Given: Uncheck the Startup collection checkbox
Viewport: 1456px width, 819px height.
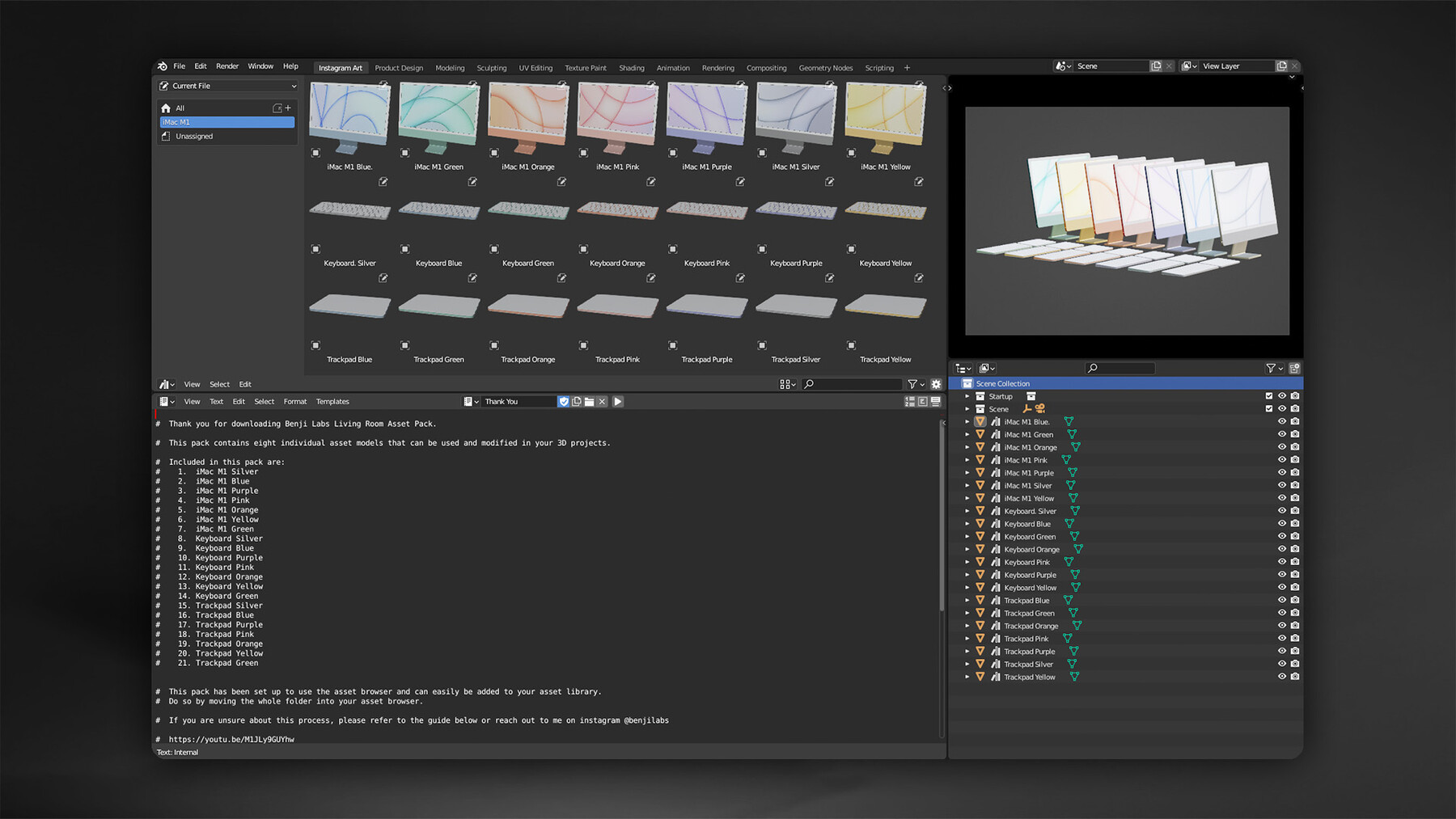Looking at the screenshot, I should [x=1269, y=396].
